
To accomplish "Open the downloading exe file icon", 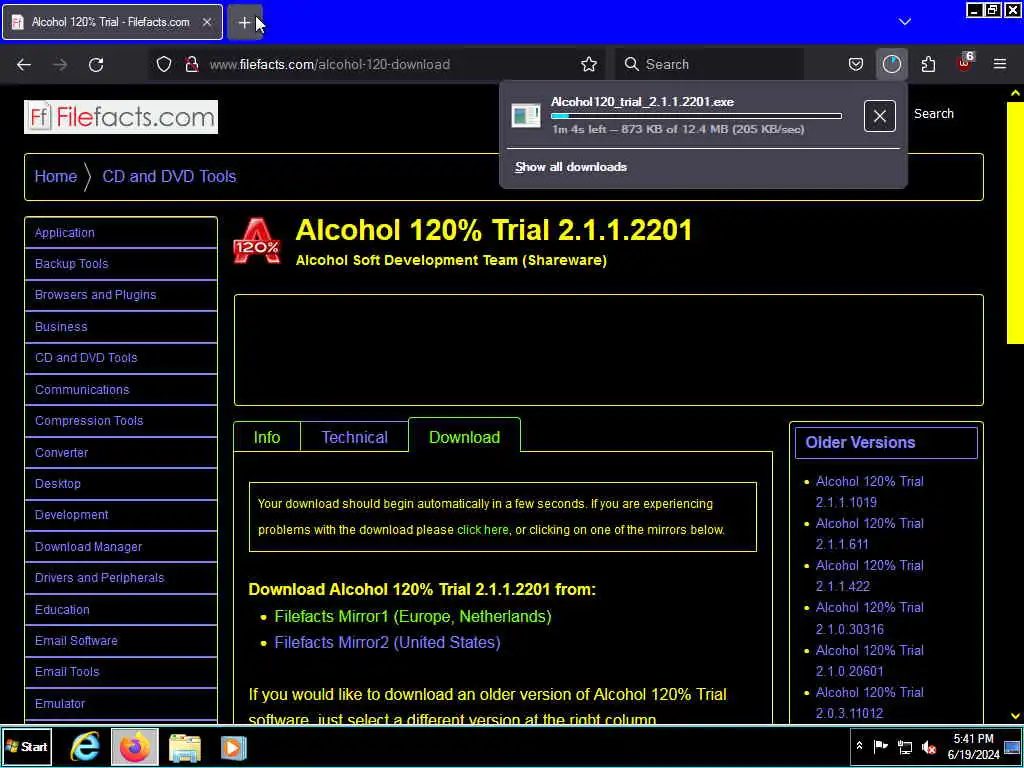I will click(x=526, y=116).
